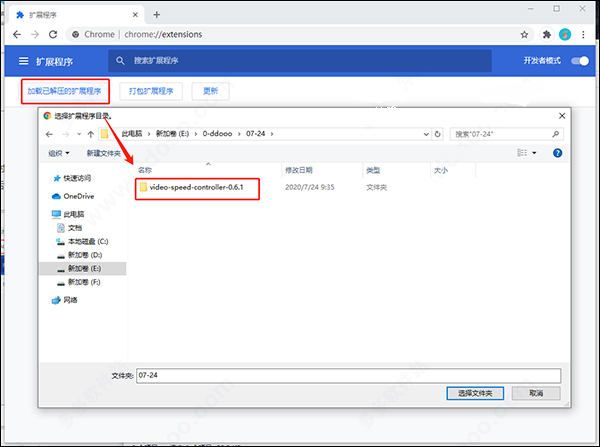600x447 pixels.
Task: Expand the address path history dropdown
Action: pyautogui.click(x=426, y=134)
